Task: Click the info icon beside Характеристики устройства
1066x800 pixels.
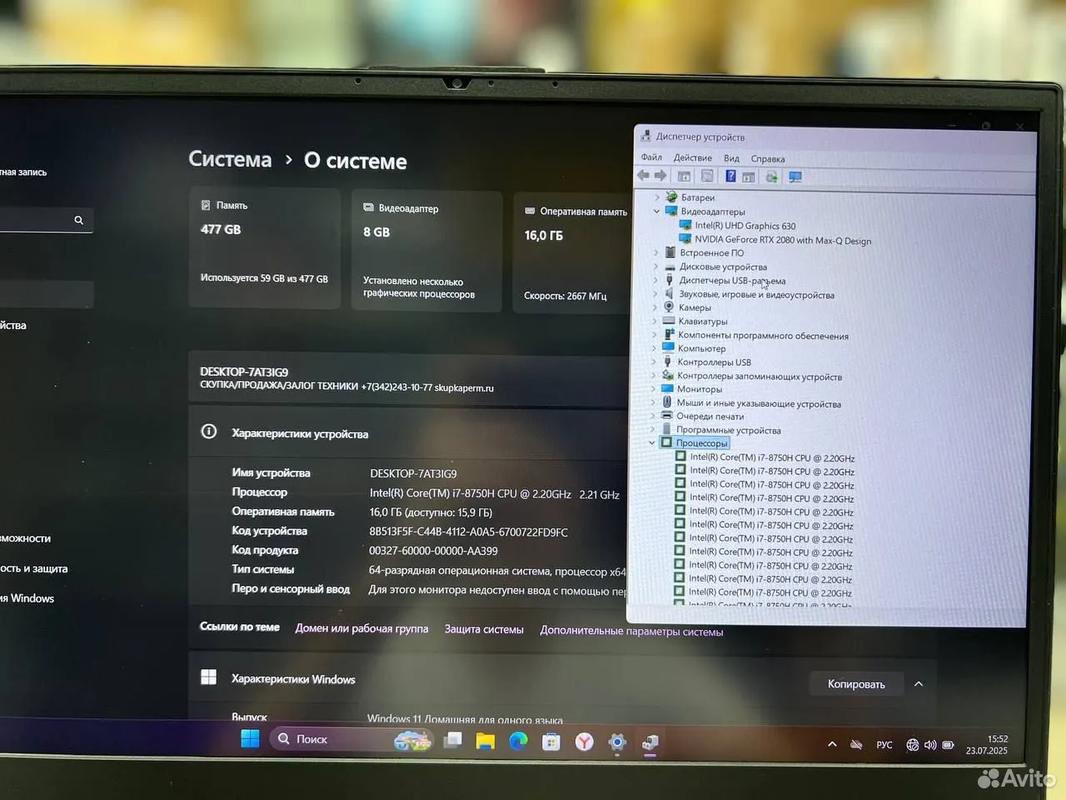Action: click(209, 432)
